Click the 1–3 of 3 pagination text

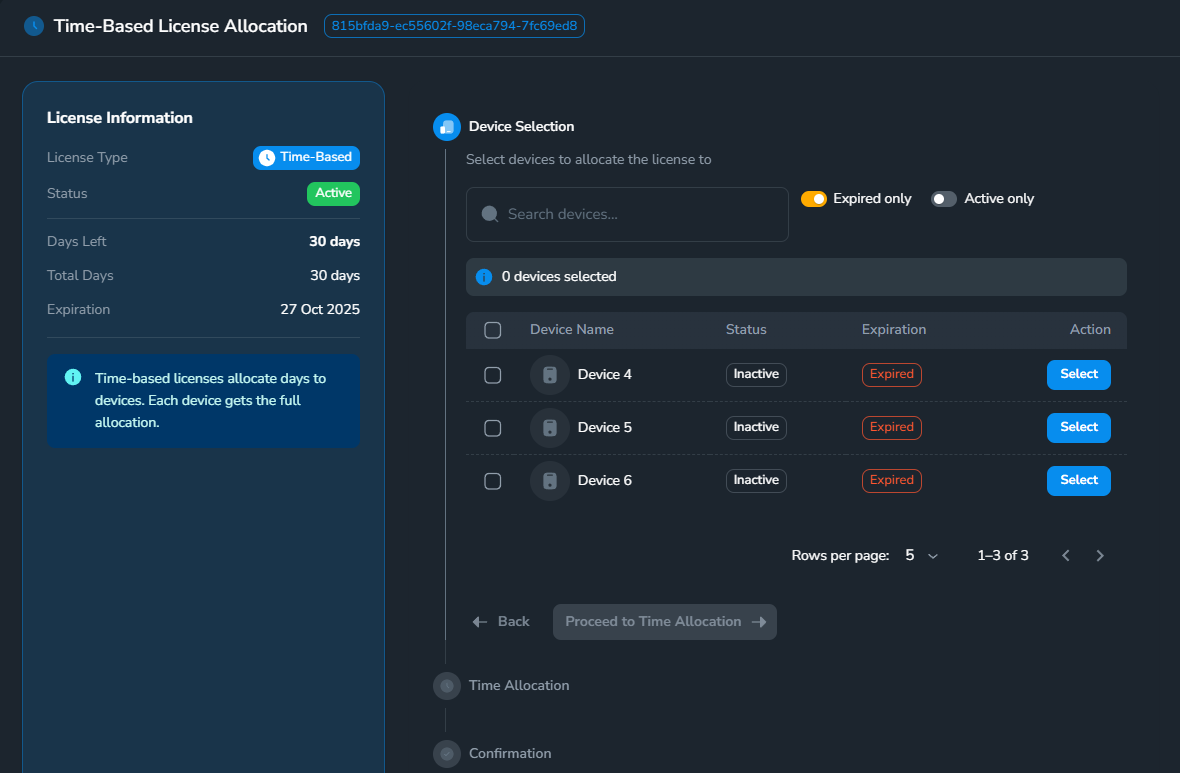tap(1002, 555)
